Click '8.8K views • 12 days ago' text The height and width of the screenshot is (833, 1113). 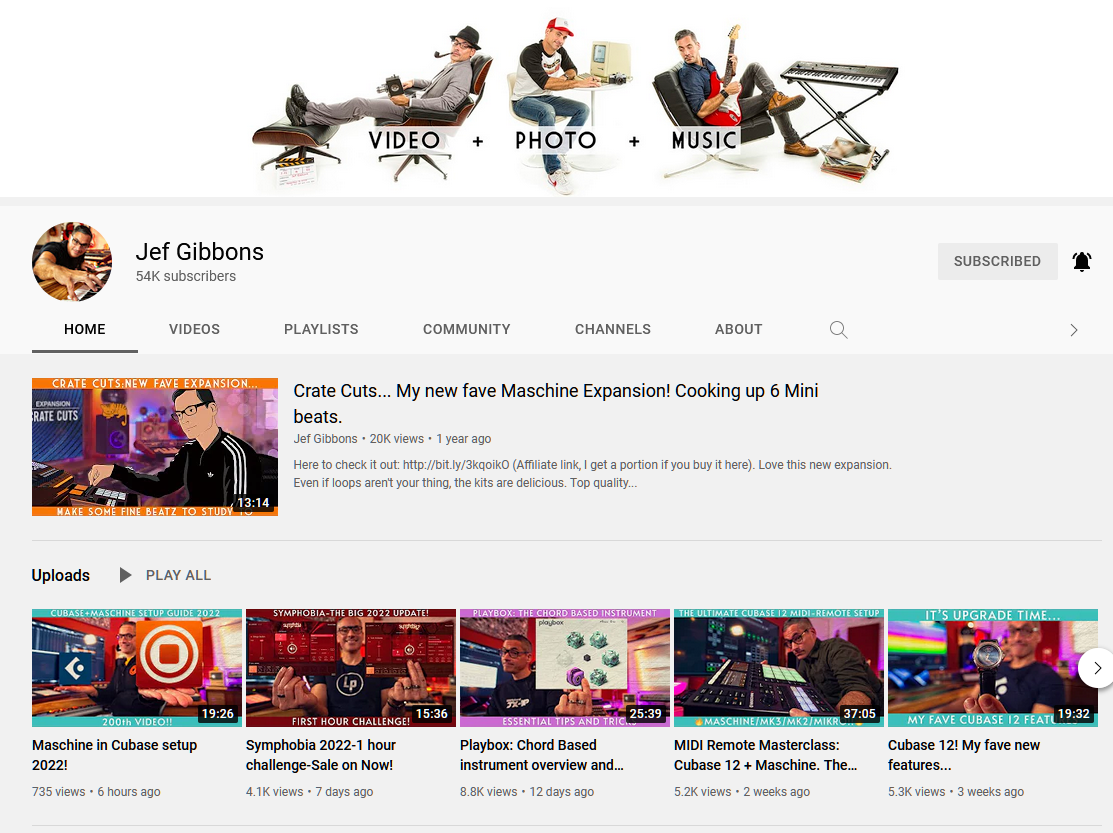click(527, 792)
